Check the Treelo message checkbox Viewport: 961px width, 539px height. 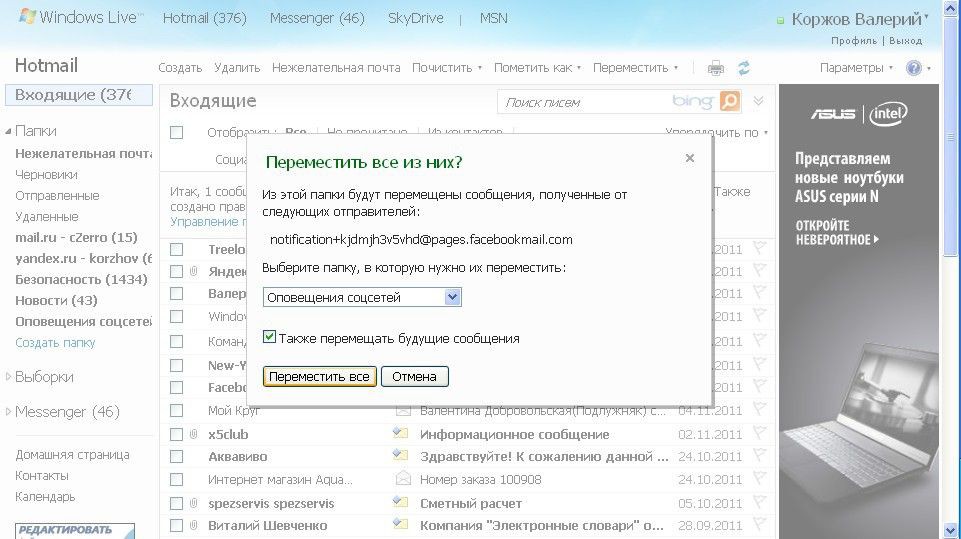[x=177, y=250]
